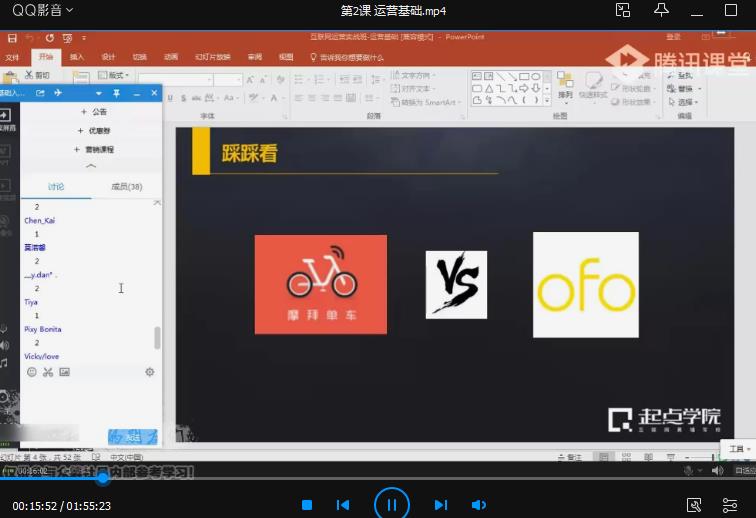Viewport: 756px width, 518px height.
Task: Open the QQ影音 toolbox icon
Action: [694, 505]
